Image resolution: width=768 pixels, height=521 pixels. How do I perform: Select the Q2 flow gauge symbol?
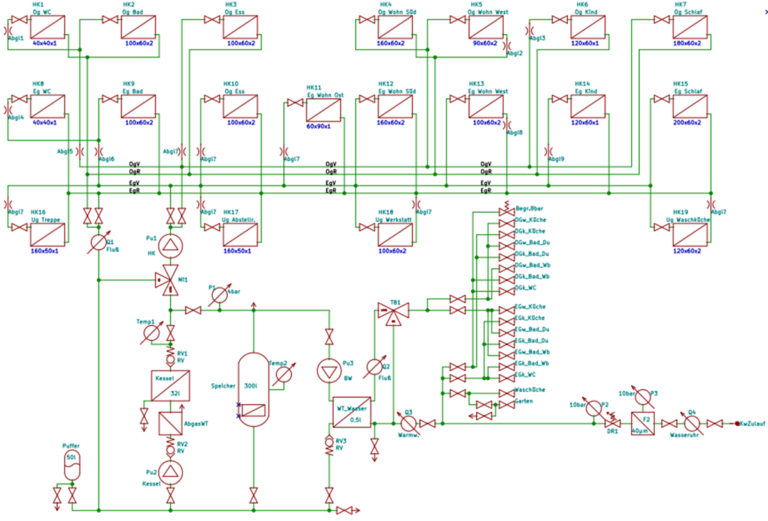click(x=374, y=367)
